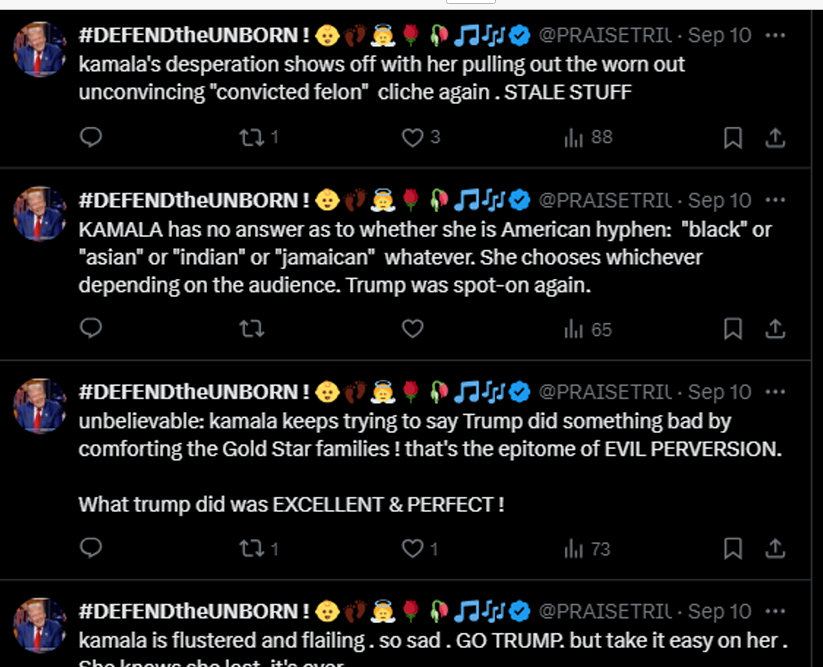Open profile avatar on first tweet
Image resolution: width=823 pixels, height=667 pixels.
click(40, 48)
